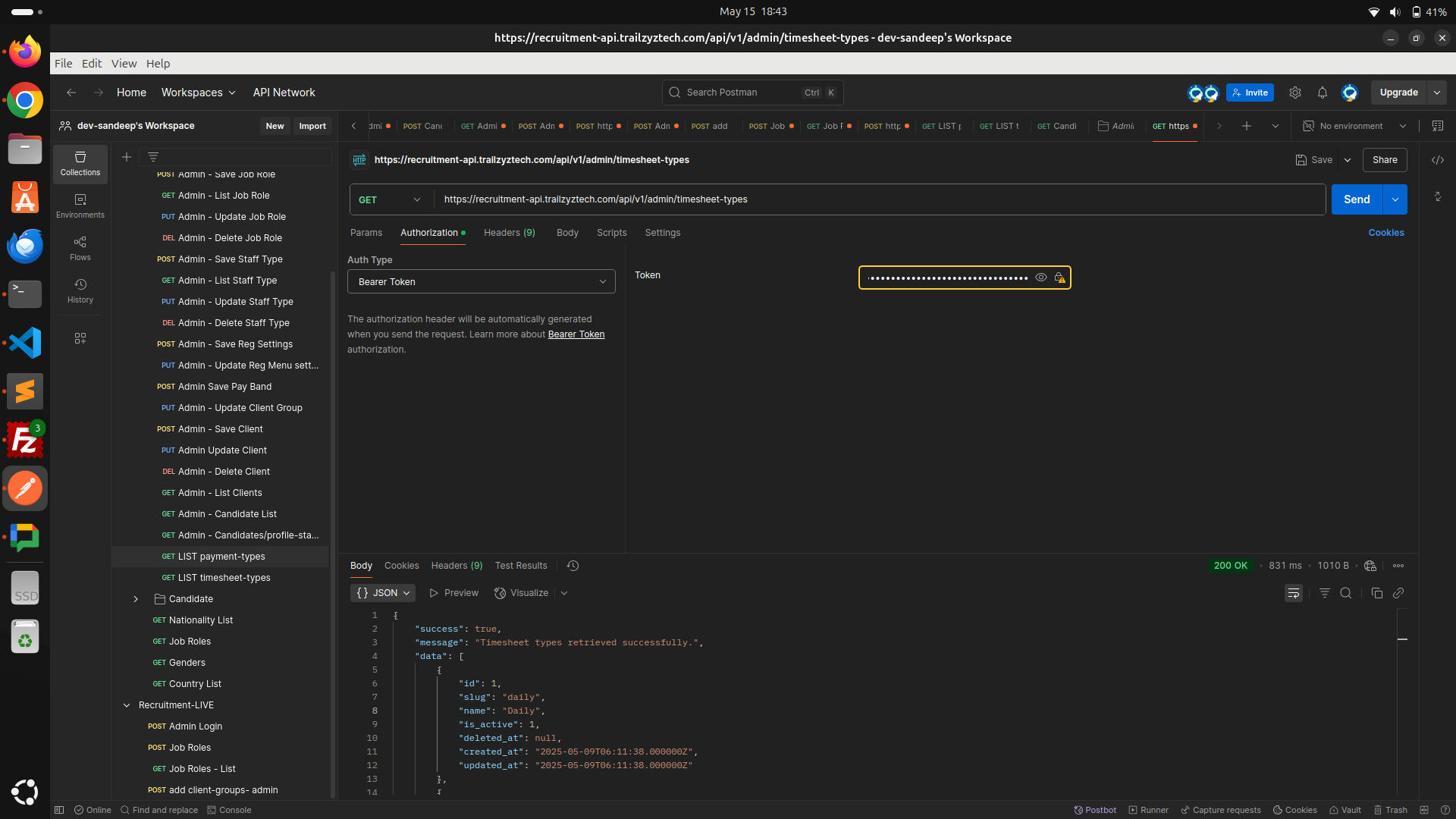Screen dimensions: 1456x819
Task: Open configure workspace sidebar icon
Action: click(x=80, y=338)
